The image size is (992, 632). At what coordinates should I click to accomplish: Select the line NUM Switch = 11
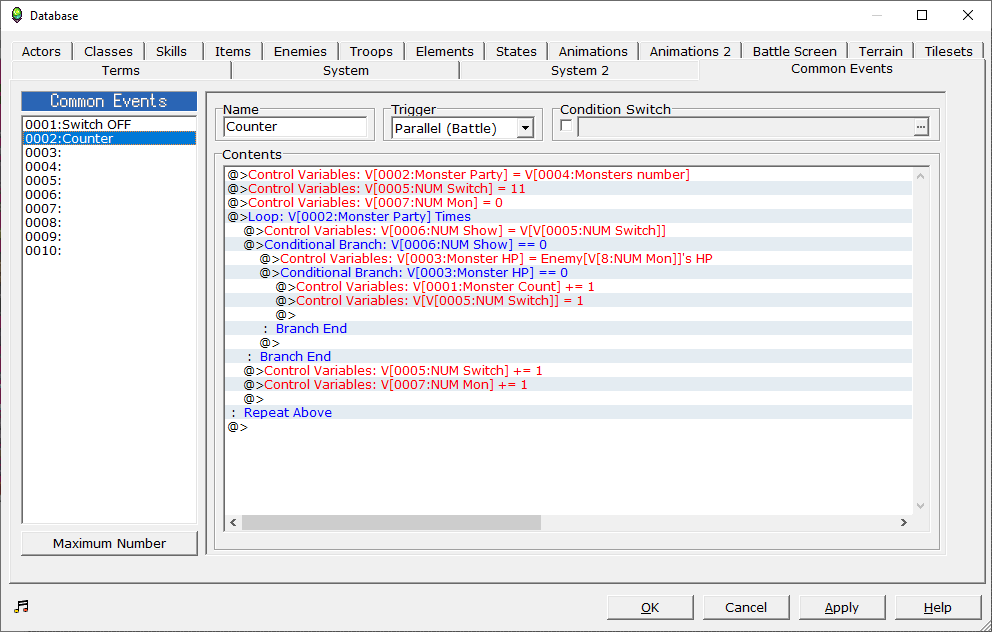(569, 189)
